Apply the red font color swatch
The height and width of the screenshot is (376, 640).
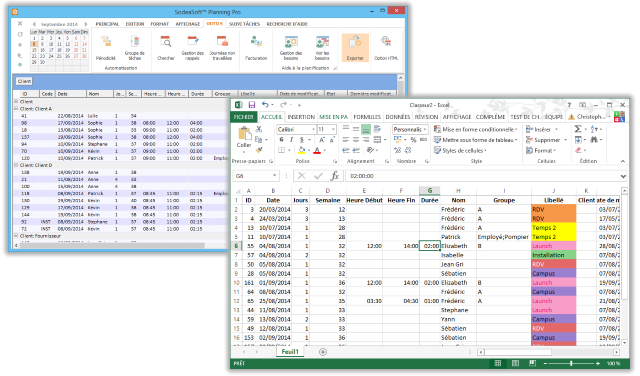click(x=317, y=150)
